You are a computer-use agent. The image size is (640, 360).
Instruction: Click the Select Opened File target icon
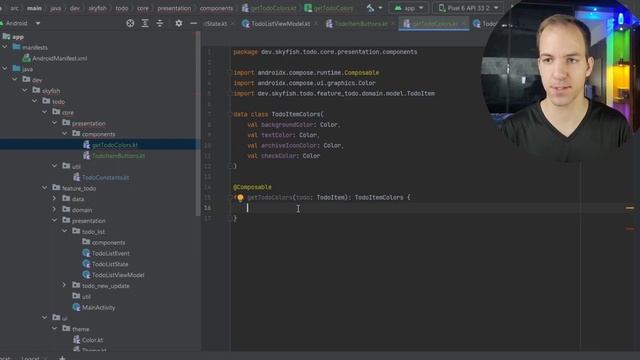130,23
